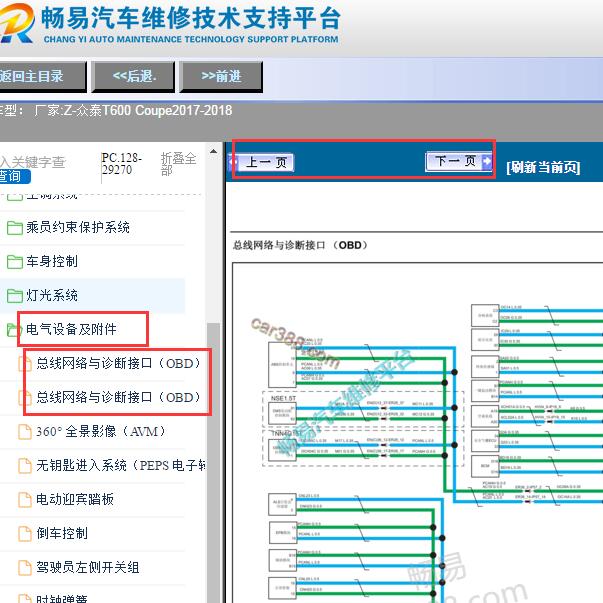Open 倒车控制 document
Viewport: 603px width, 603px height.
click(x=62, y=533)
